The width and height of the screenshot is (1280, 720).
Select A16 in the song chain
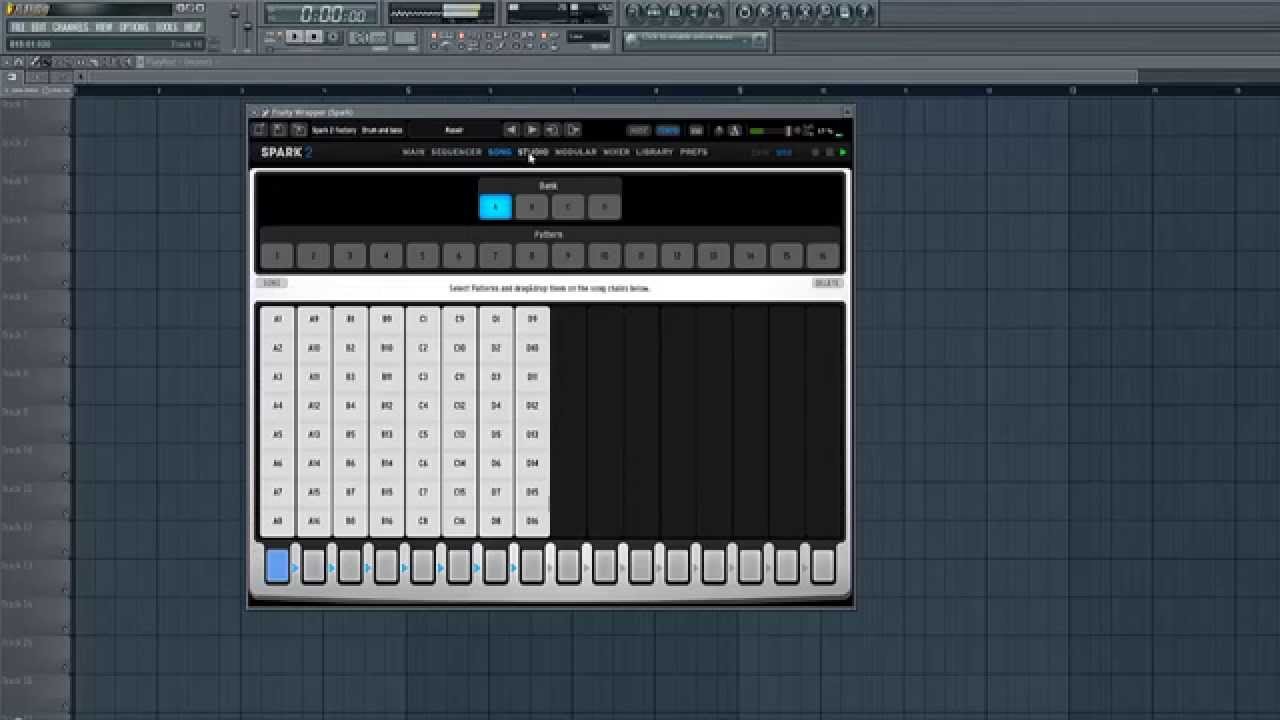[313, 521]
